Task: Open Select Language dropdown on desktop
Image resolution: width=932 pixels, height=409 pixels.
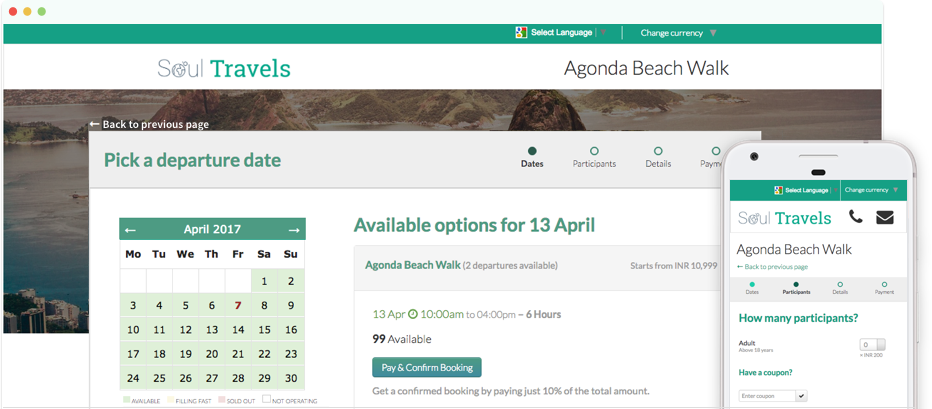Action: point(561,33)
